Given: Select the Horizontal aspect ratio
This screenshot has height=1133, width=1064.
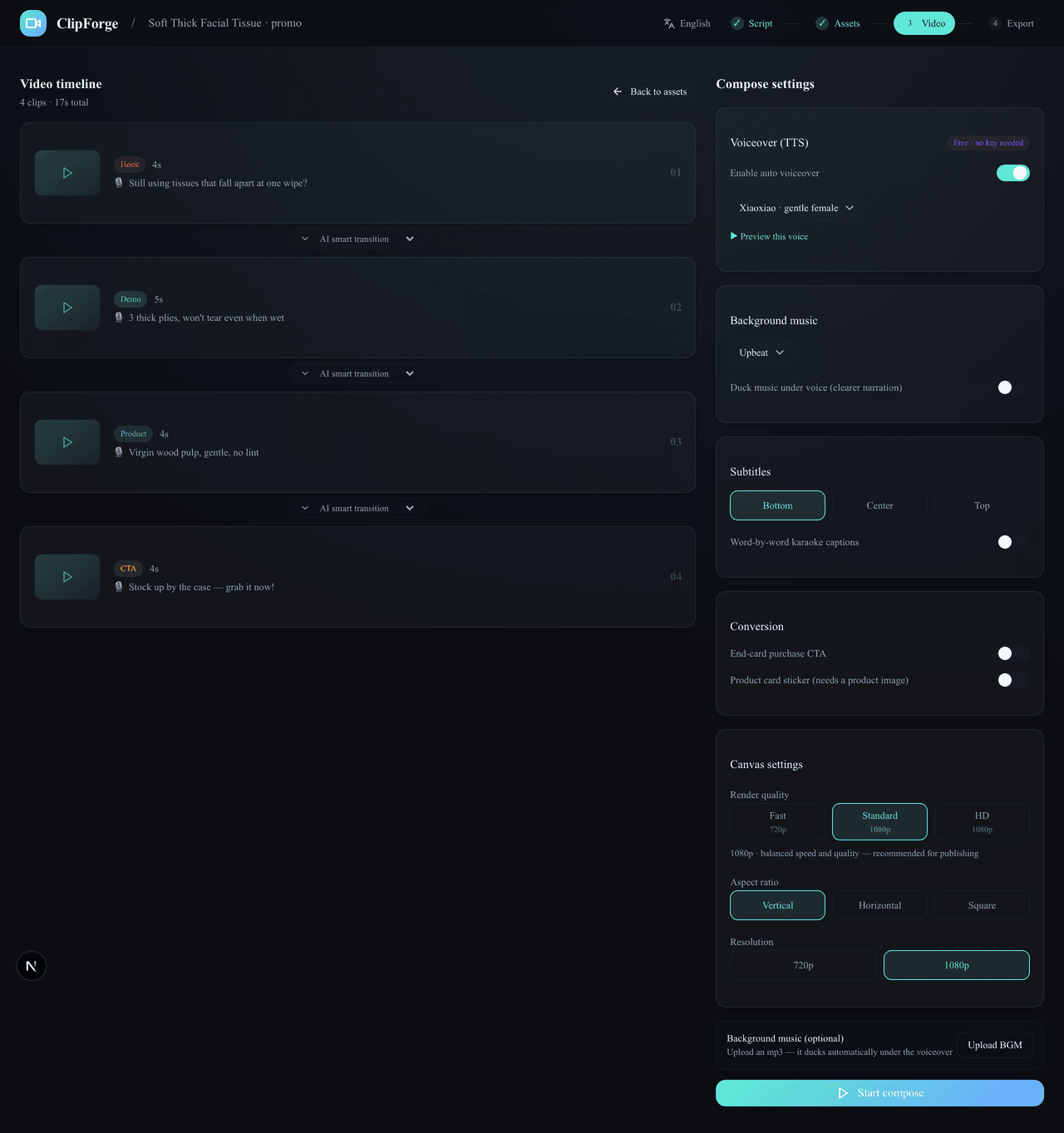Looking at the screenshot, I should point(879,905).
